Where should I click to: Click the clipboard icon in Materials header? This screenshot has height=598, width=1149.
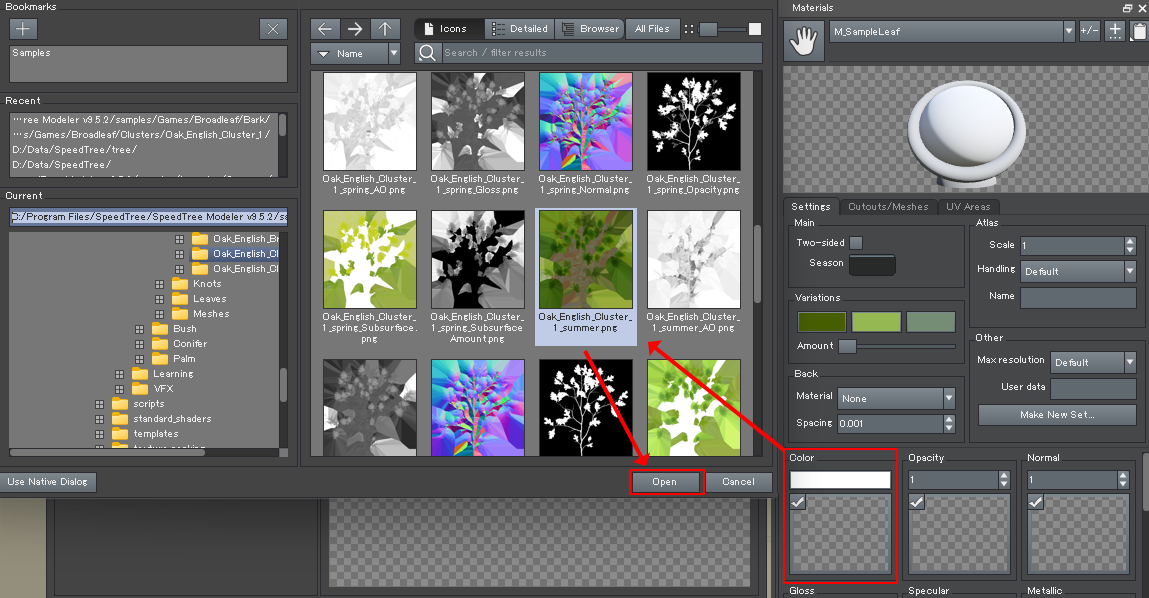1139,31
